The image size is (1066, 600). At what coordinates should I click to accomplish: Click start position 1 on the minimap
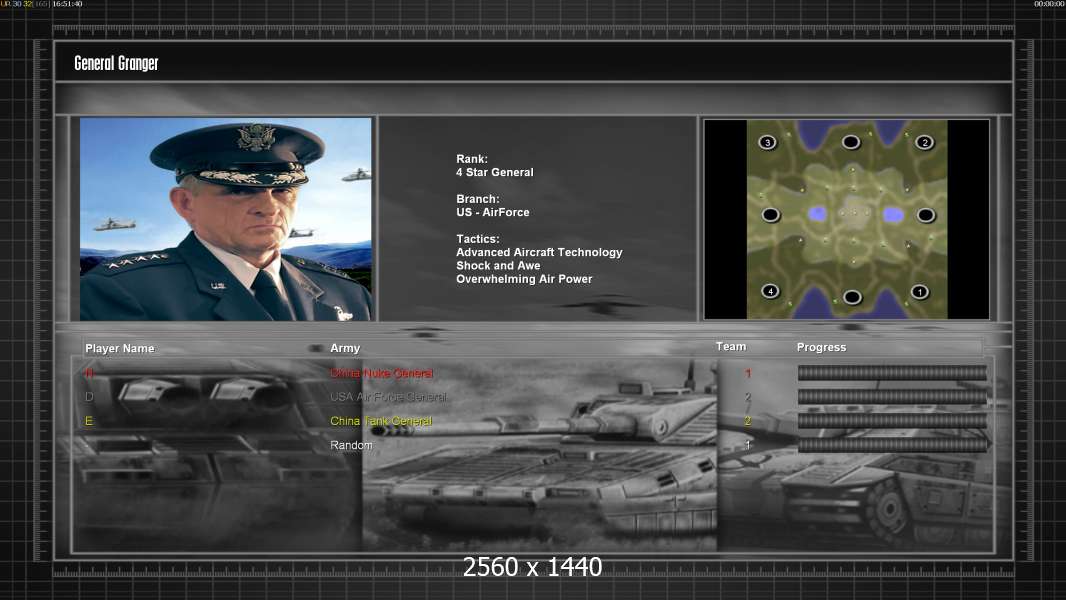click(x=919, y=292)
